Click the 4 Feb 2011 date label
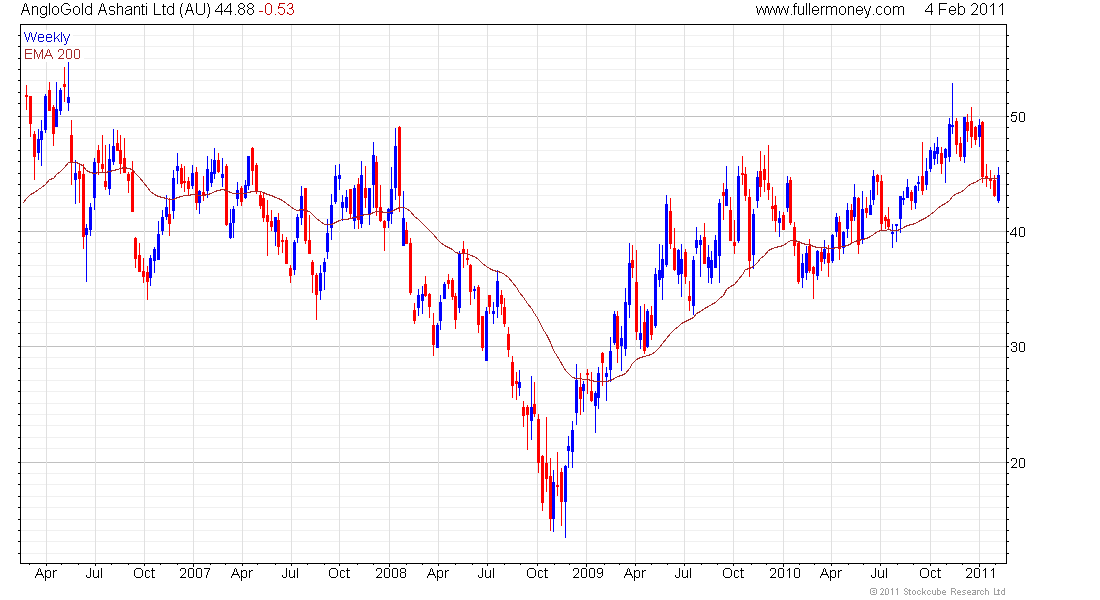 tap(965, 10)
